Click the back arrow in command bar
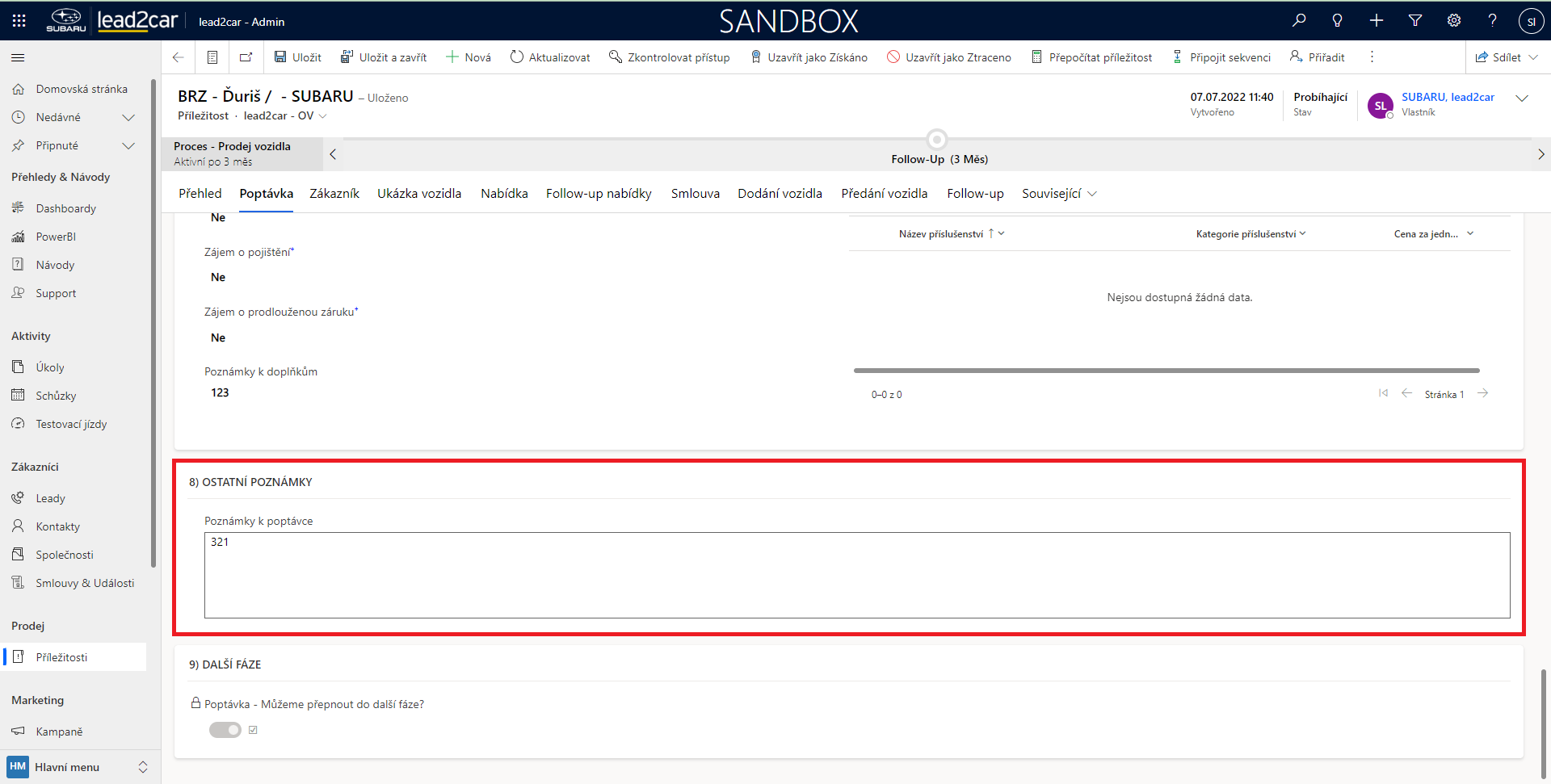The height and width of the screenshot is (784, 1551). click(x=179, y=57)
